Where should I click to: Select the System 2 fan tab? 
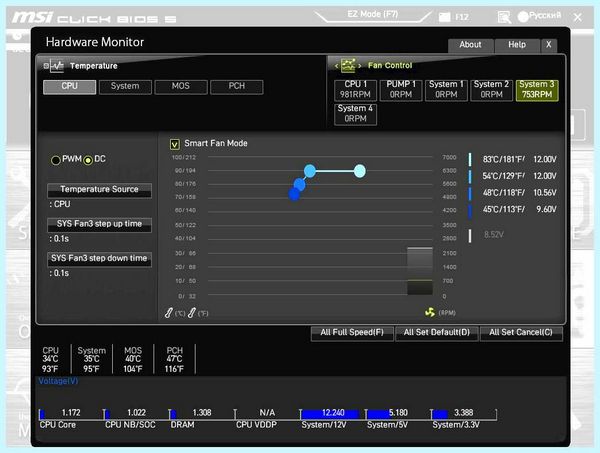tap(491, 90)
